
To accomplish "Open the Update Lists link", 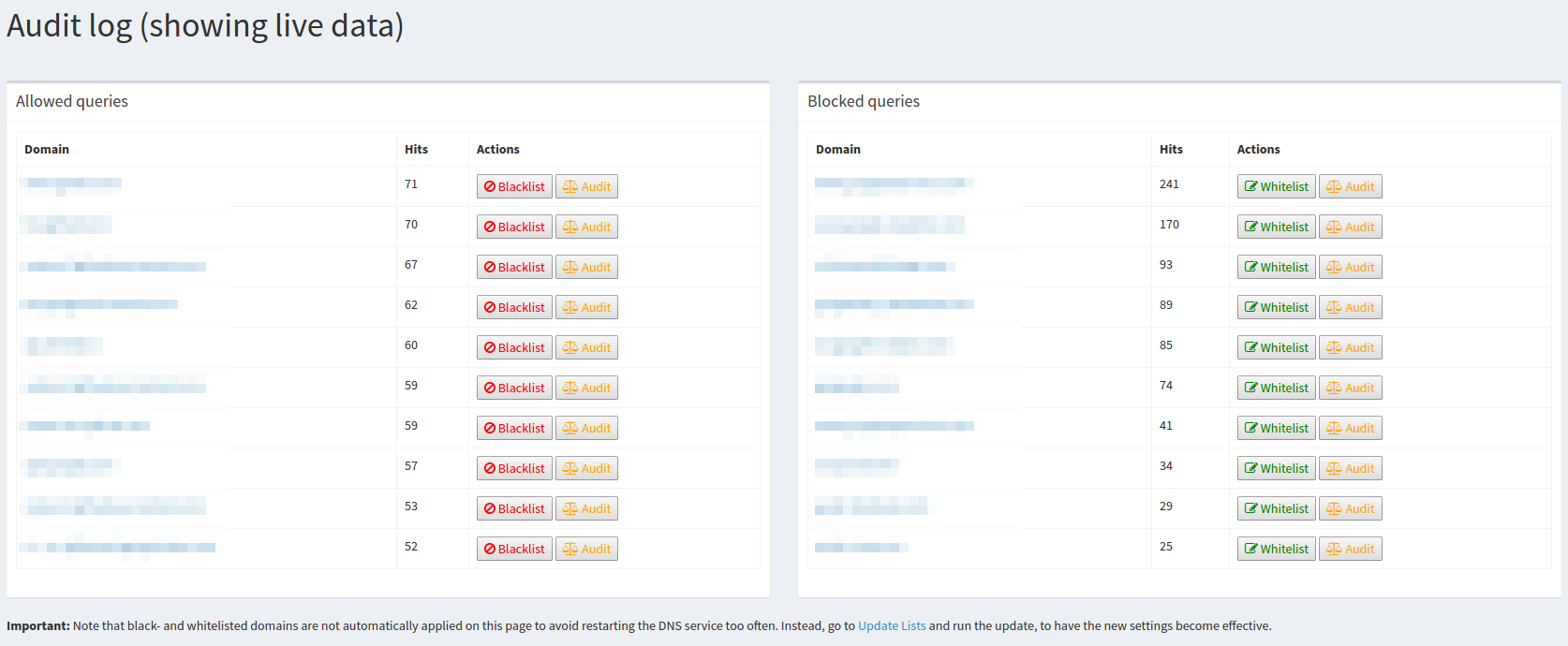I will pyautogui.click(x=891, y=626).
